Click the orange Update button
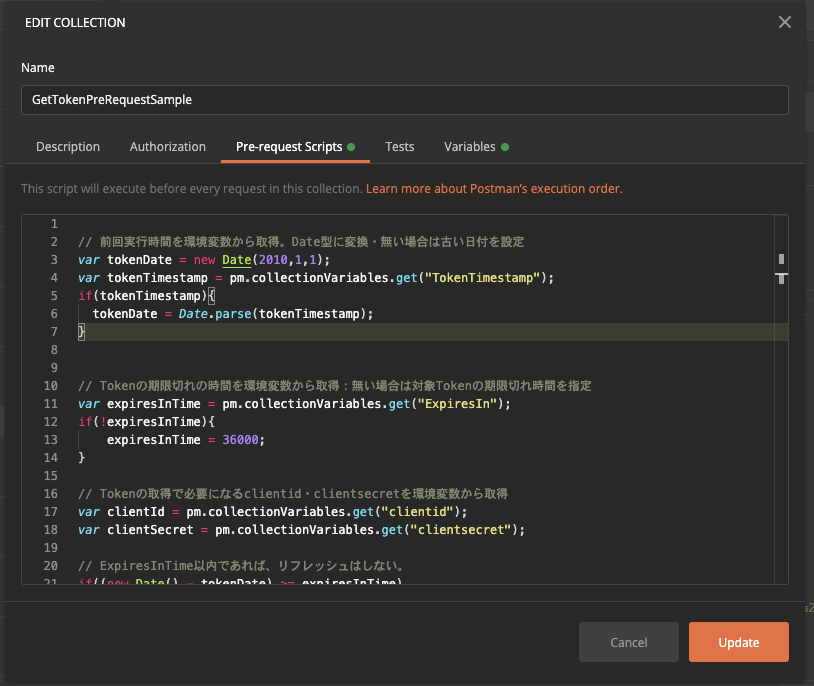Image resolution: width=814 pixels, height=686 pixels. click(x=738, y=642)
